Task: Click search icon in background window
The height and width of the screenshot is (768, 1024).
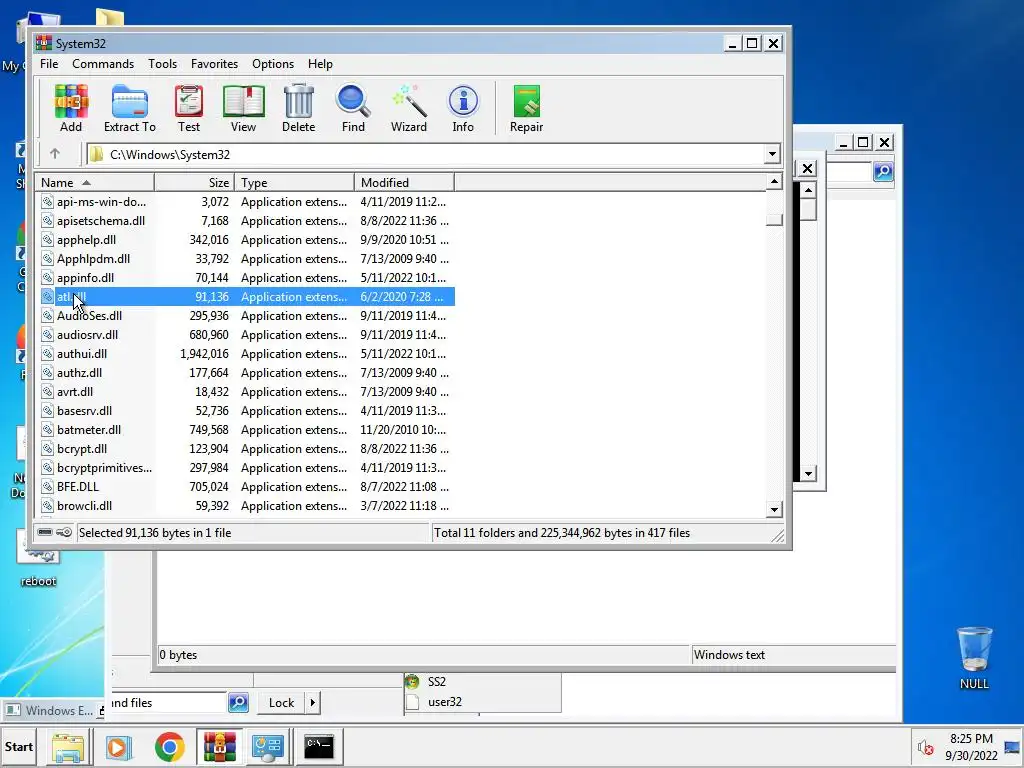Action: pyautogui.click(x=883, y=172)
